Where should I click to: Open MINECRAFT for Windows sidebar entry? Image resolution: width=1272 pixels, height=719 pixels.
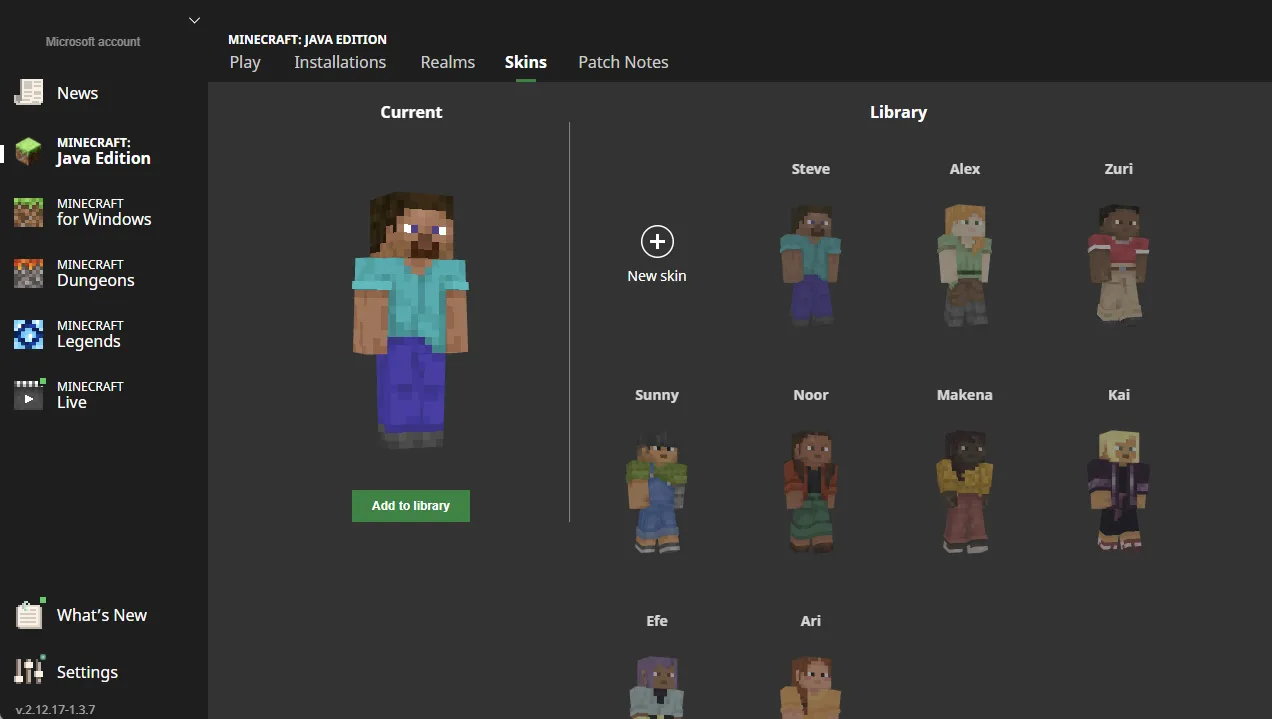point(104,212)
